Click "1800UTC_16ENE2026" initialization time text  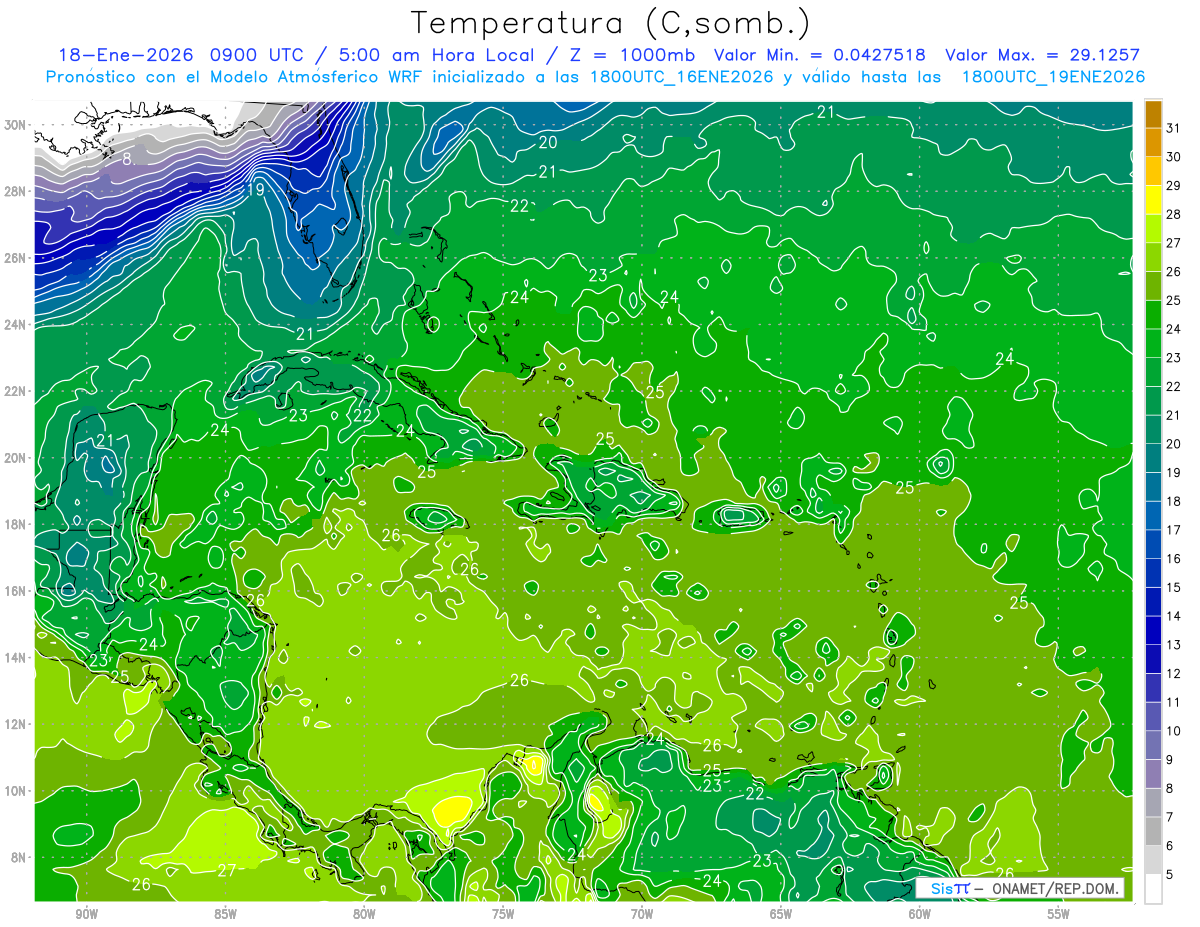[683, 77]
